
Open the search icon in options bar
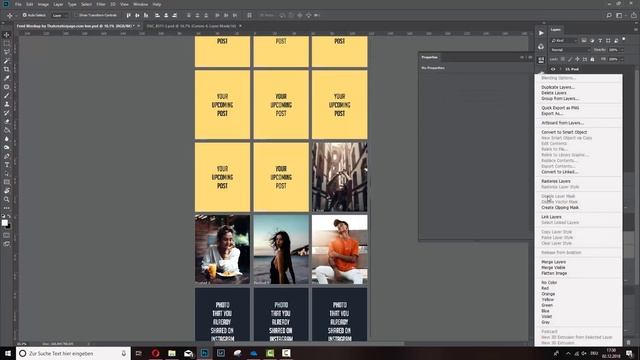coord(609,16)
